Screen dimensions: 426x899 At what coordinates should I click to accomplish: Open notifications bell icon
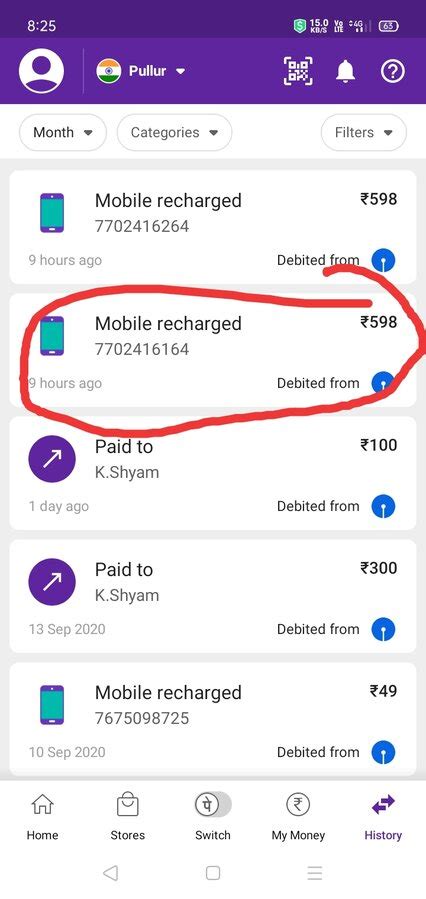click(x=345, y=72)
